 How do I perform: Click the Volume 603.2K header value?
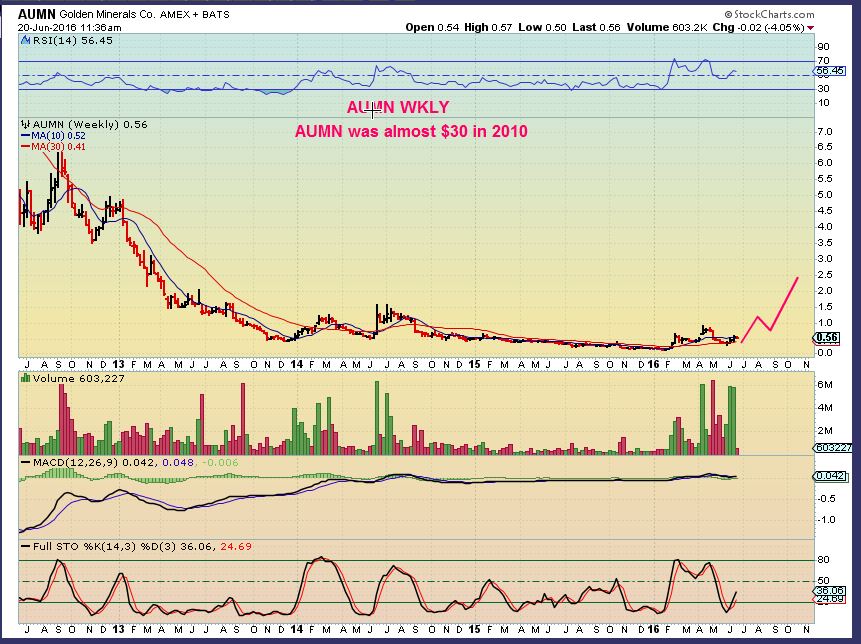coord(667,27)
